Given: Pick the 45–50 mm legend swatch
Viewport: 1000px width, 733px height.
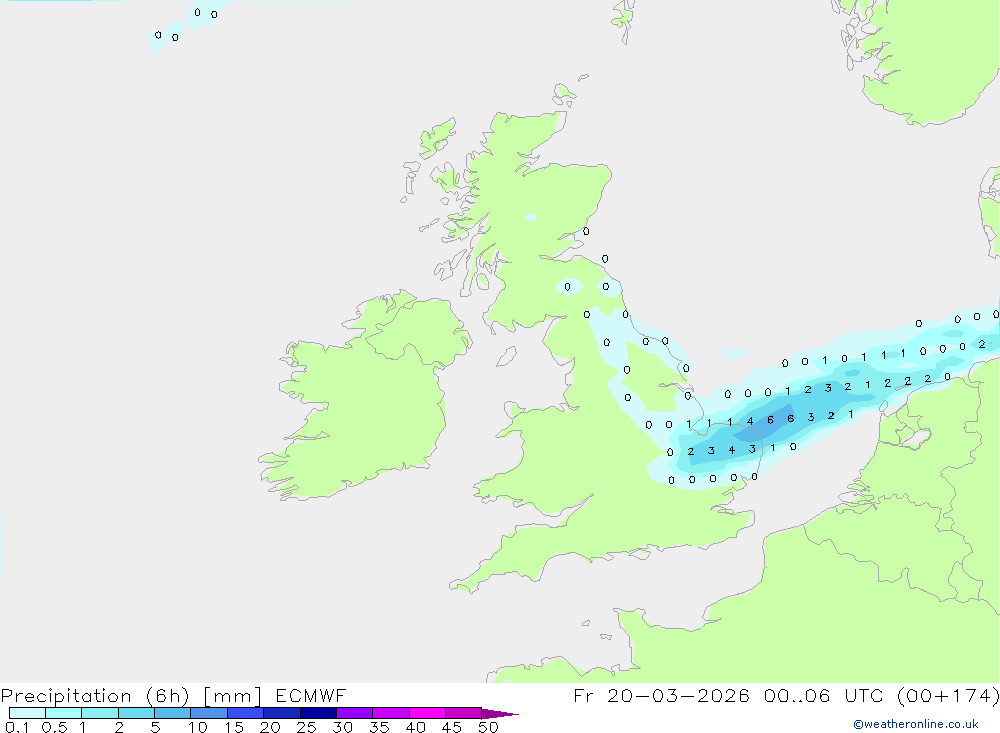Looking at the screenshot, I should (x=464, y=713).
